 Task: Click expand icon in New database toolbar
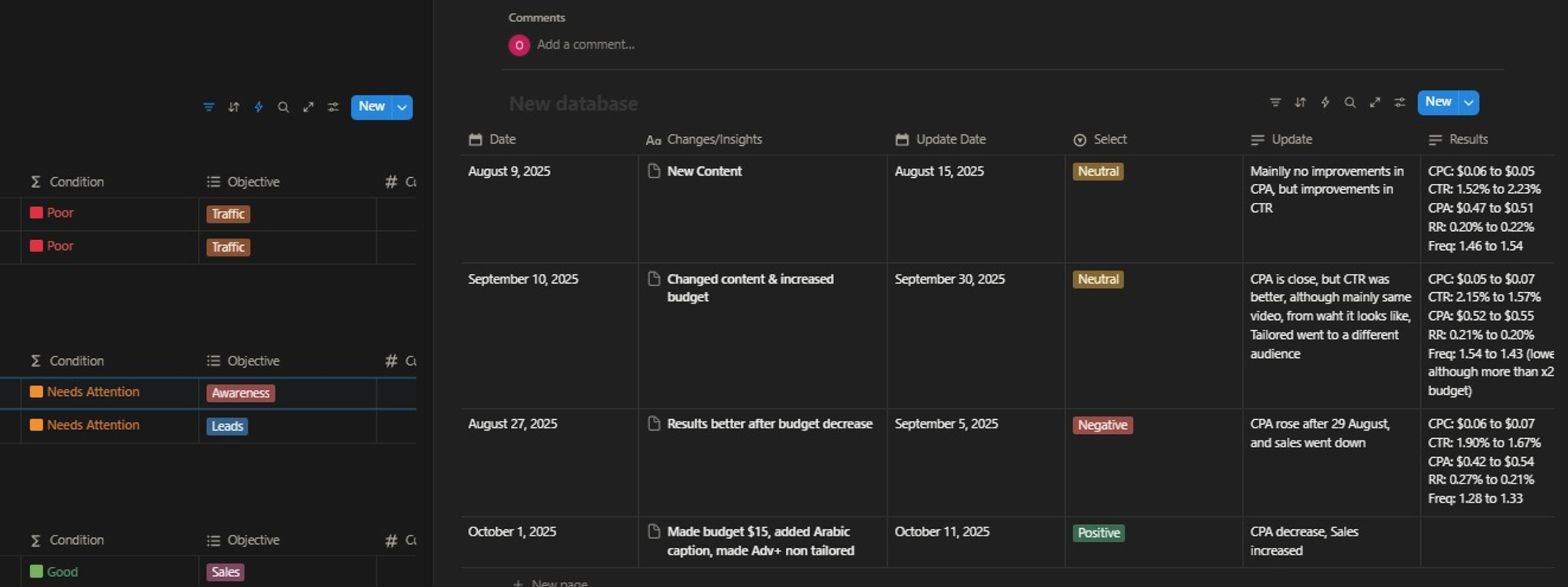[1375, 102]
